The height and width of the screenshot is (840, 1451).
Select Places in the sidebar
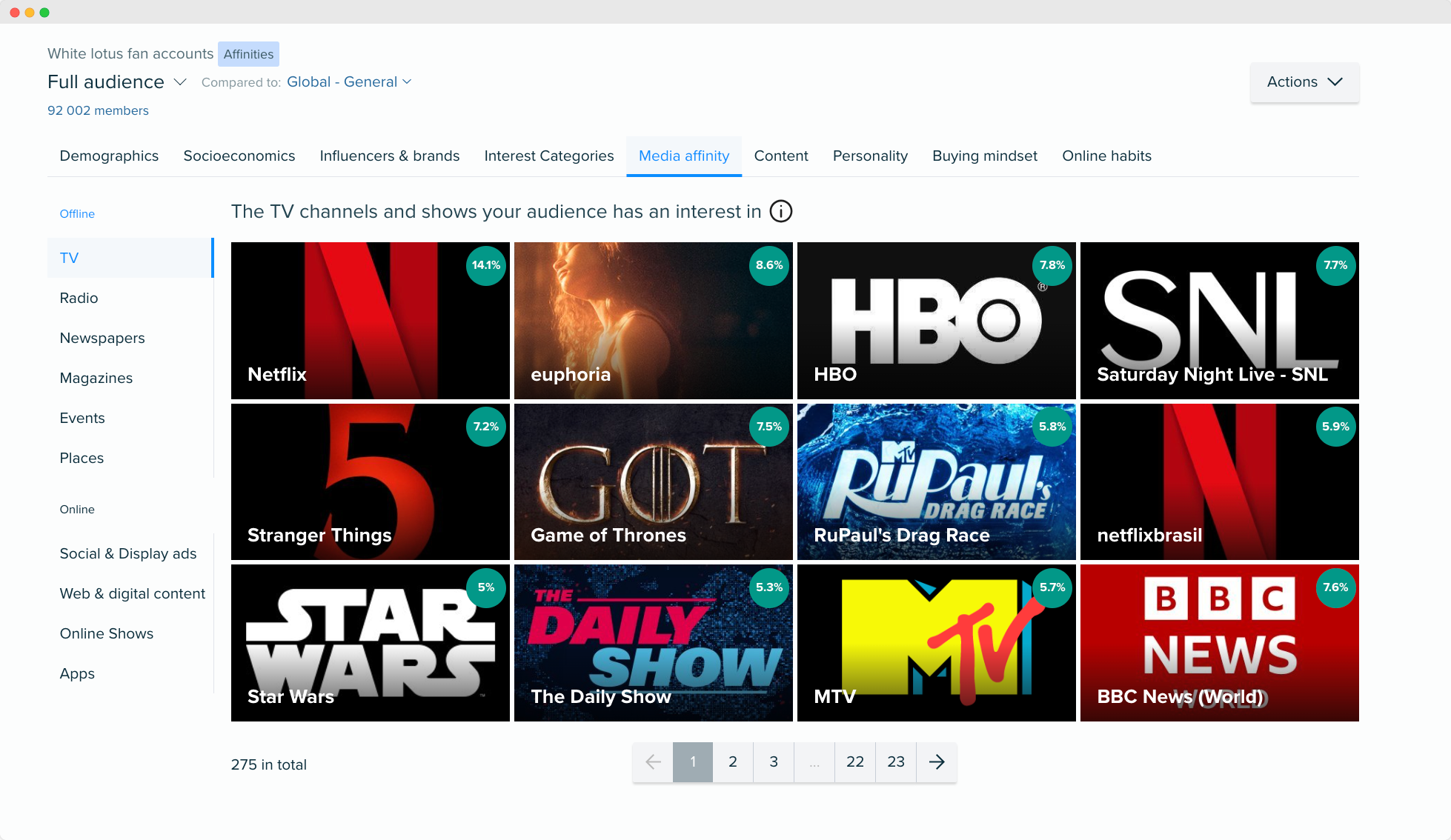[130, 458]
